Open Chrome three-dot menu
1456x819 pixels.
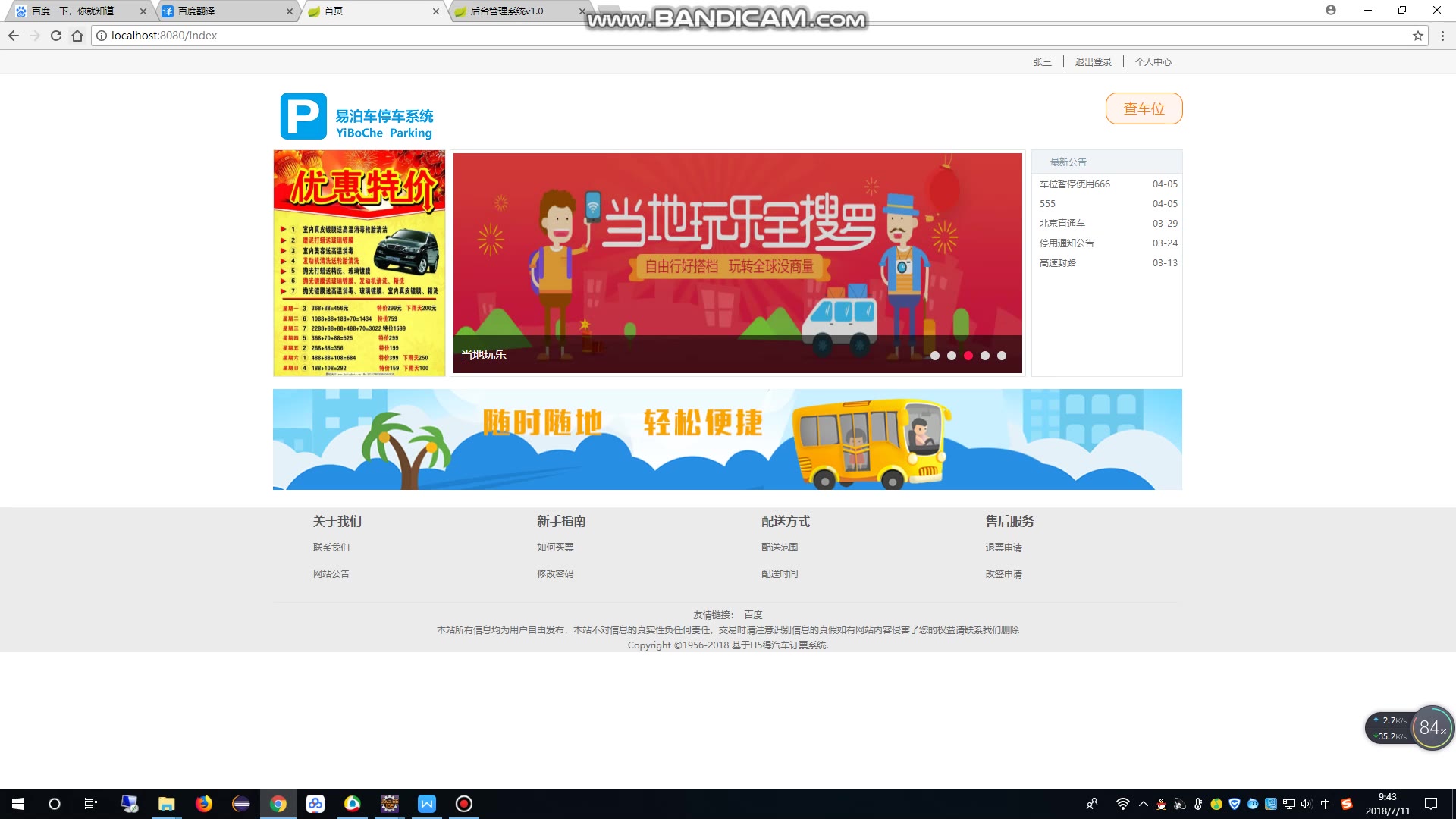[x=1442, y=36]
